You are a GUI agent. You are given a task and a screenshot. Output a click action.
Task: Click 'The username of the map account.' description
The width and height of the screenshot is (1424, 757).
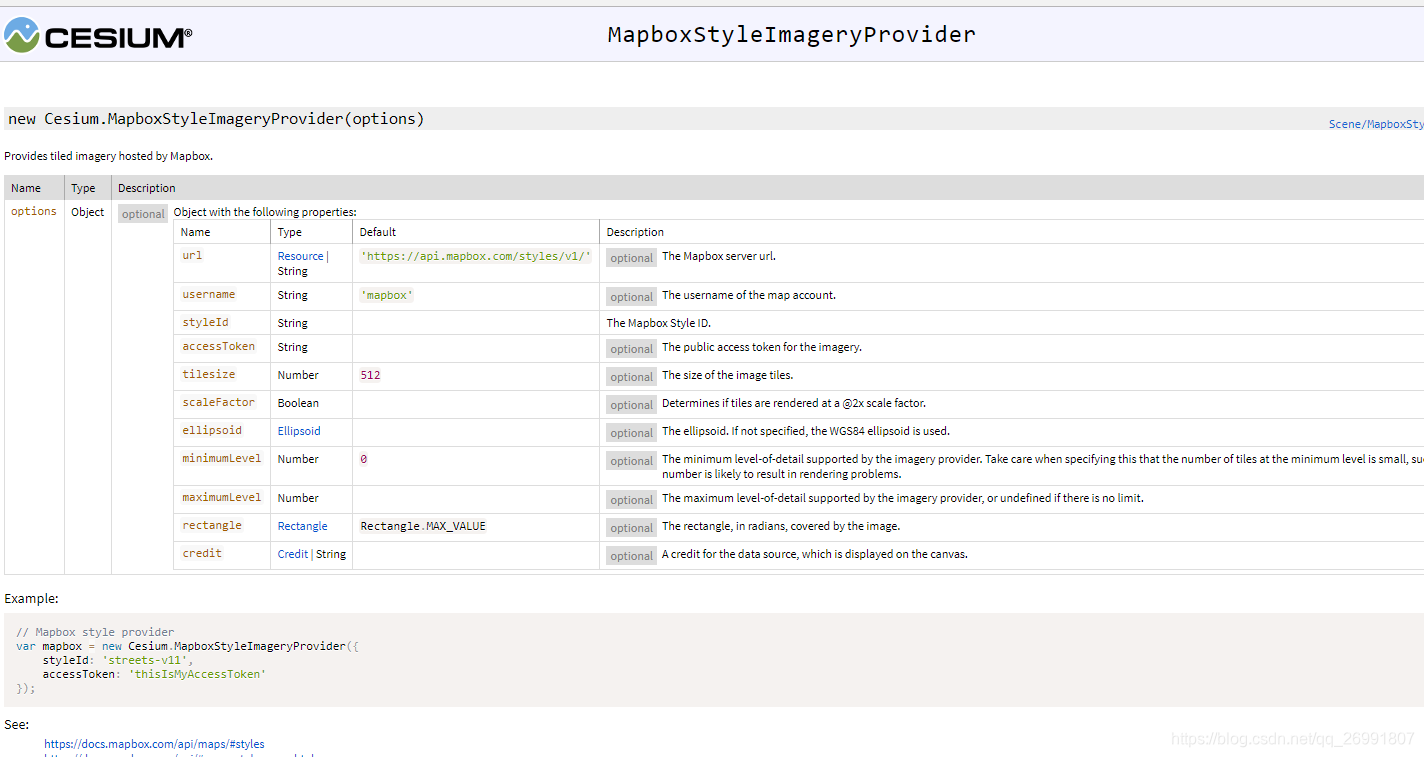point(749,295)
